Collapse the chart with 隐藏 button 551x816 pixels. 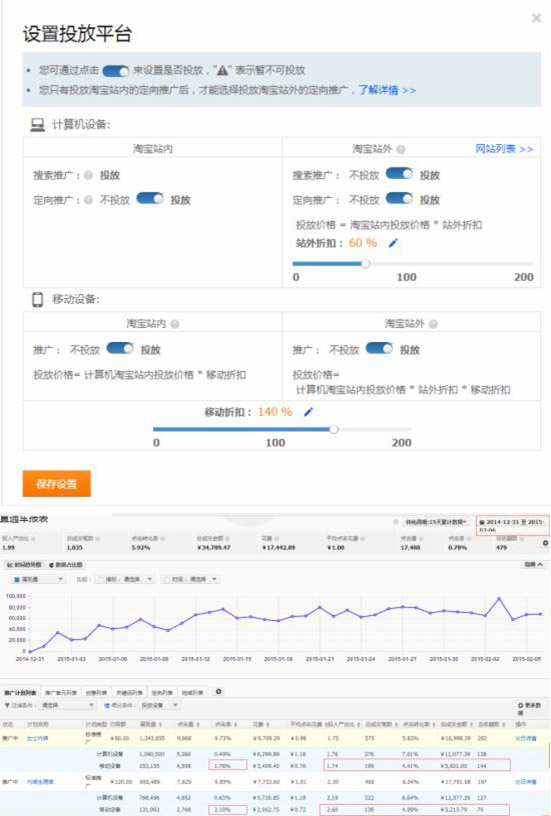533,565
